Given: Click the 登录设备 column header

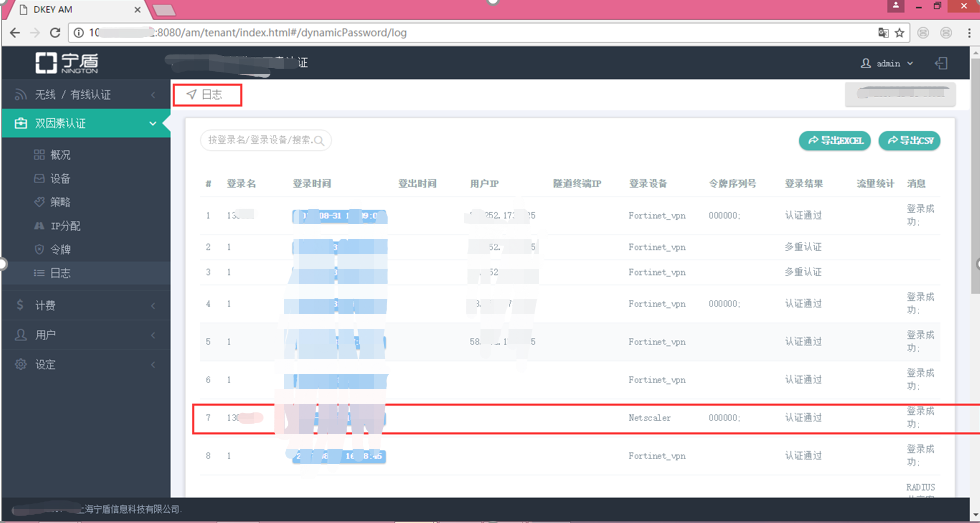Looking at the screenshot, I should [x=648, y=184].
